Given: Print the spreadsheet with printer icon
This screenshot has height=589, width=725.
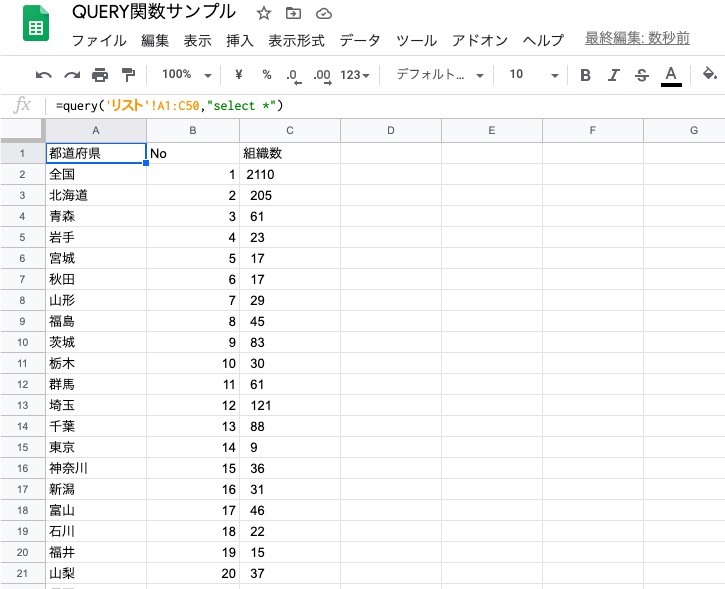Looking at the screenshot, I should coord(100,75).
